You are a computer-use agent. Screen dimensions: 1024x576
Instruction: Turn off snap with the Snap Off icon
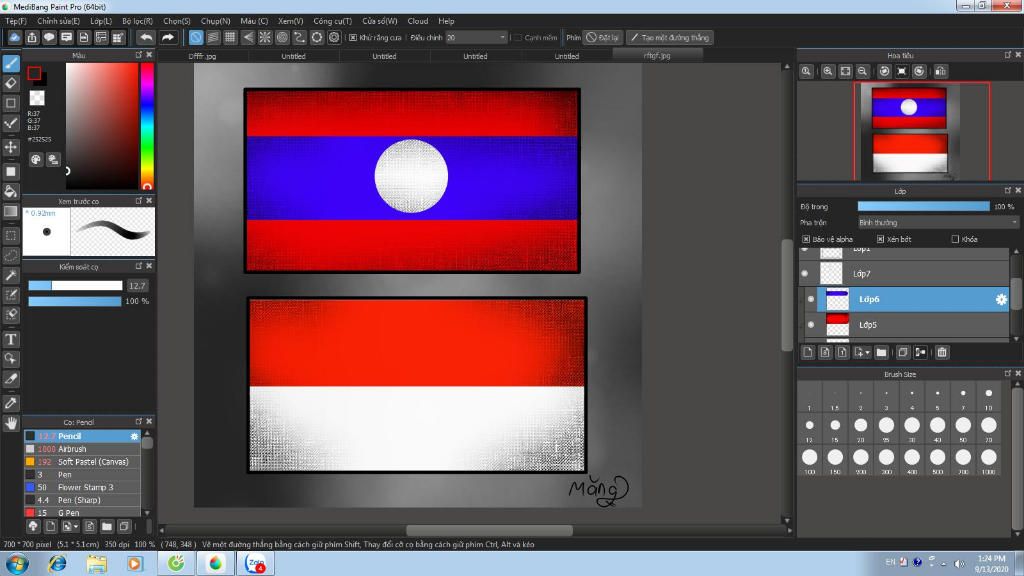pyautogui.click(x=195, y=37)
